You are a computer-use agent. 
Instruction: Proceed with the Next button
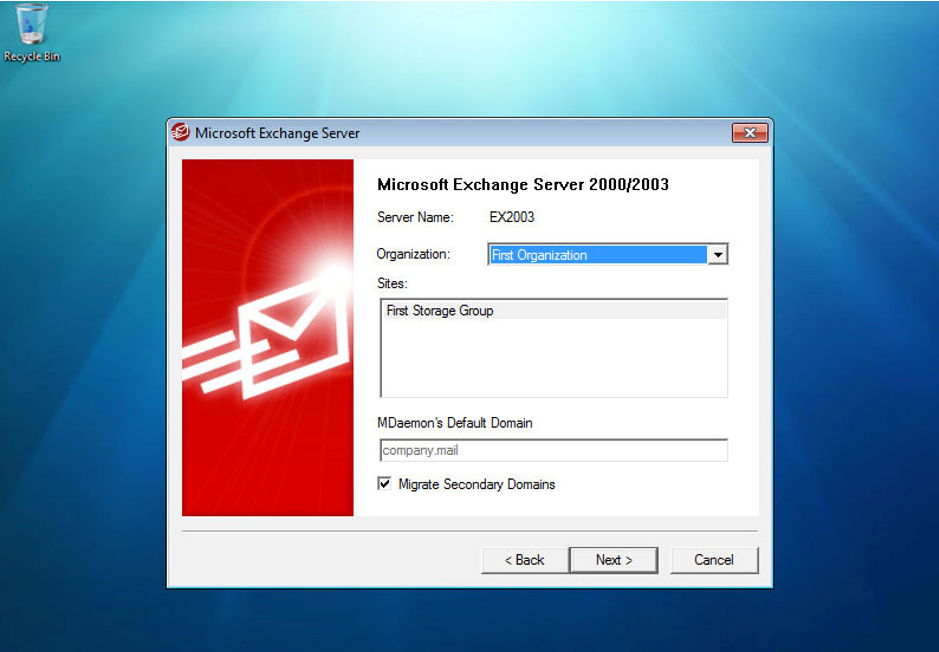click(614, 560)
